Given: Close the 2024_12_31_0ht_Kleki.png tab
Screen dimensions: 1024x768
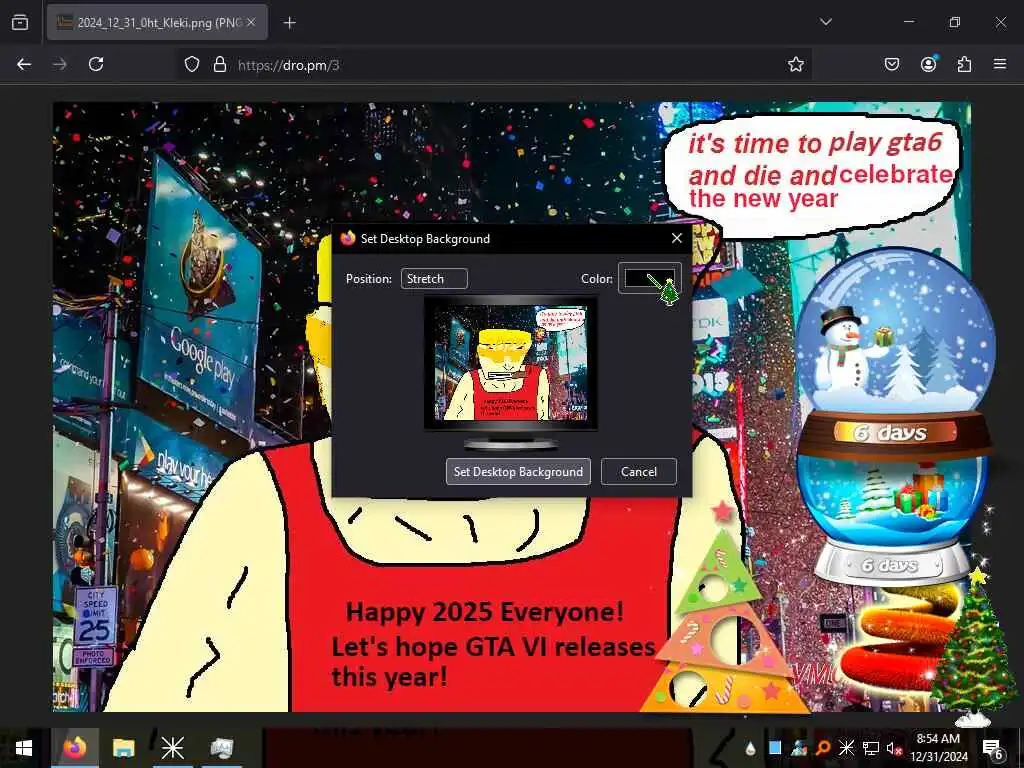Looking at the screenshot, I should tap(251, 22).
